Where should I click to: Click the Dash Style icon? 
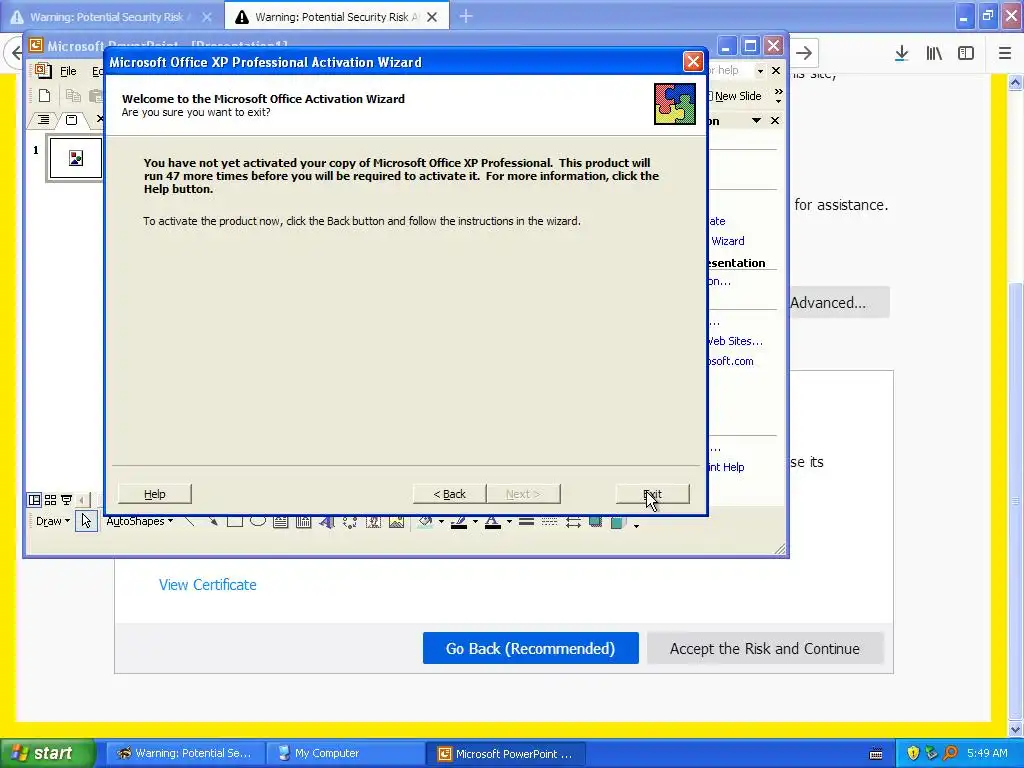pyautogui.click(x=549, y=521)
